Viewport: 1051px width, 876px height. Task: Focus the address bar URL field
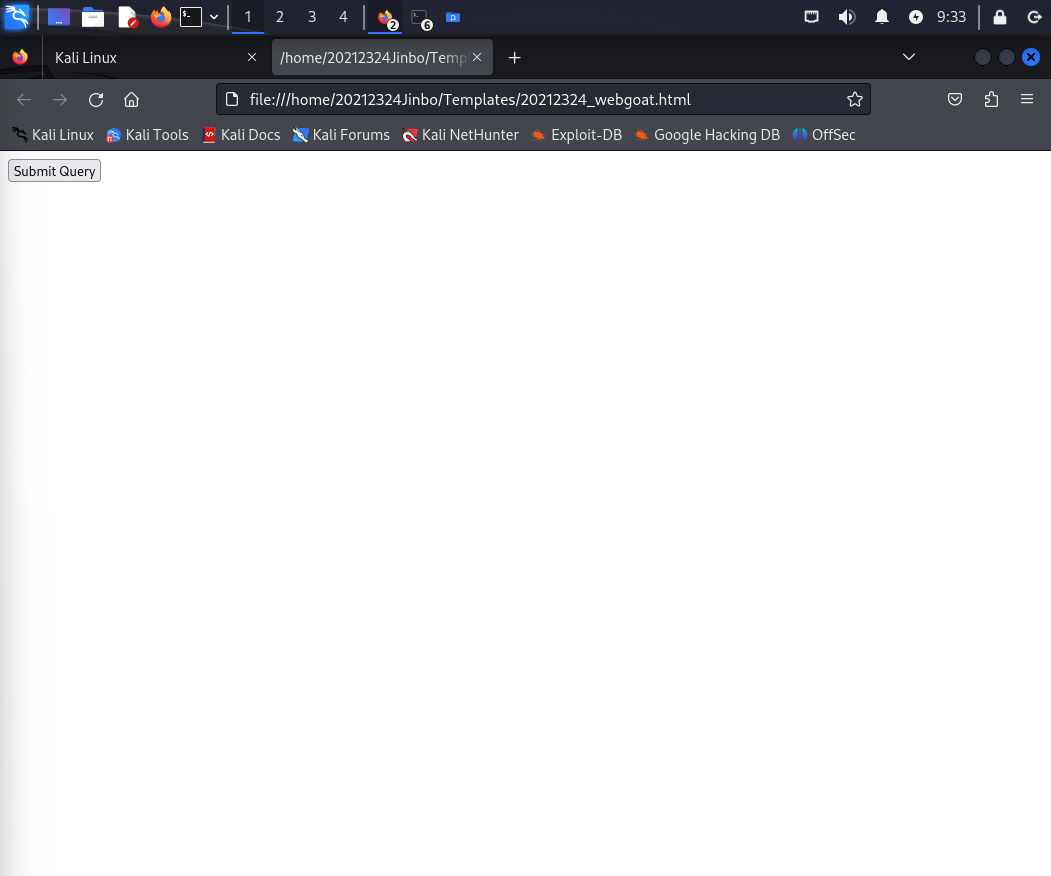[x=543, y=99]
